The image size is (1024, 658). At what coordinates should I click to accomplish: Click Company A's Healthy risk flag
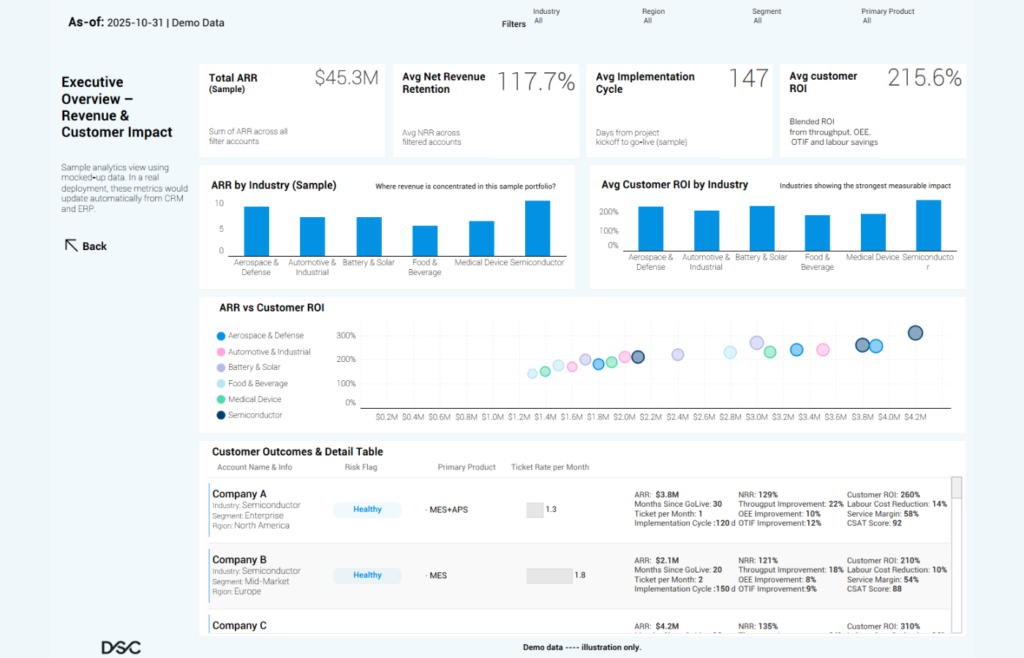[367, 509]
